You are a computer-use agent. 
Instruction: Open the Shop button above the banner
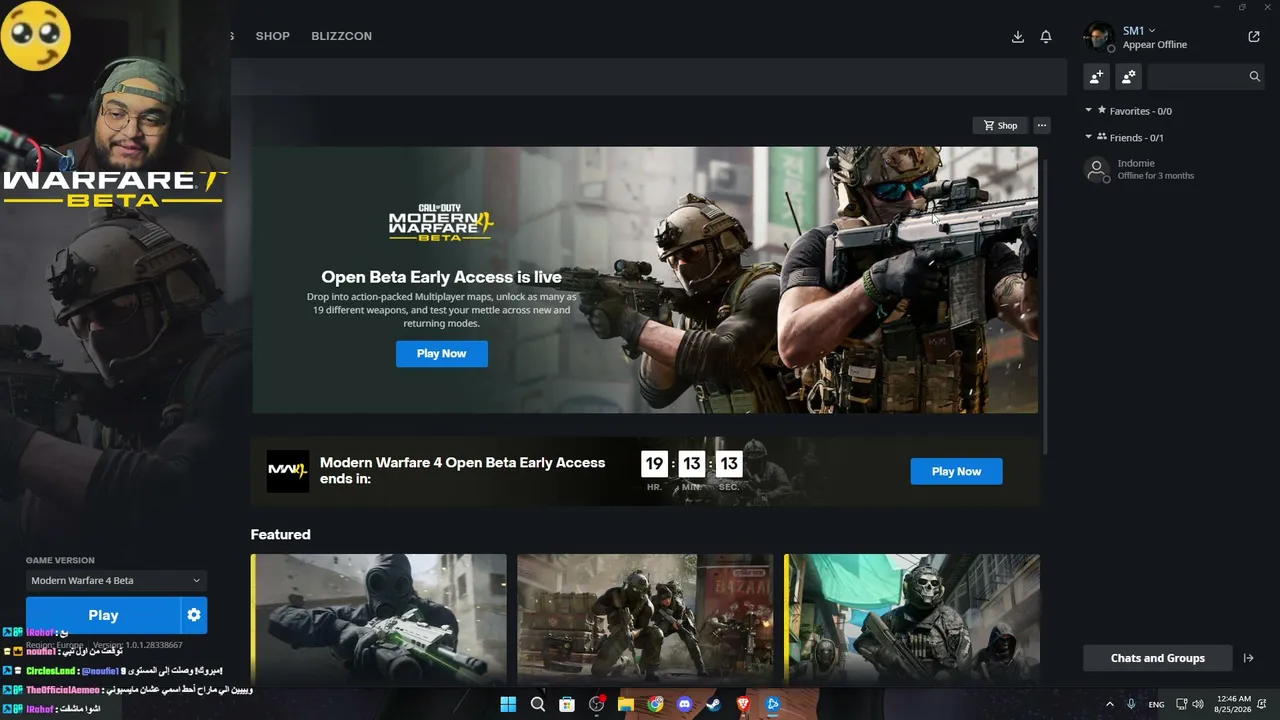[1000, 125]
